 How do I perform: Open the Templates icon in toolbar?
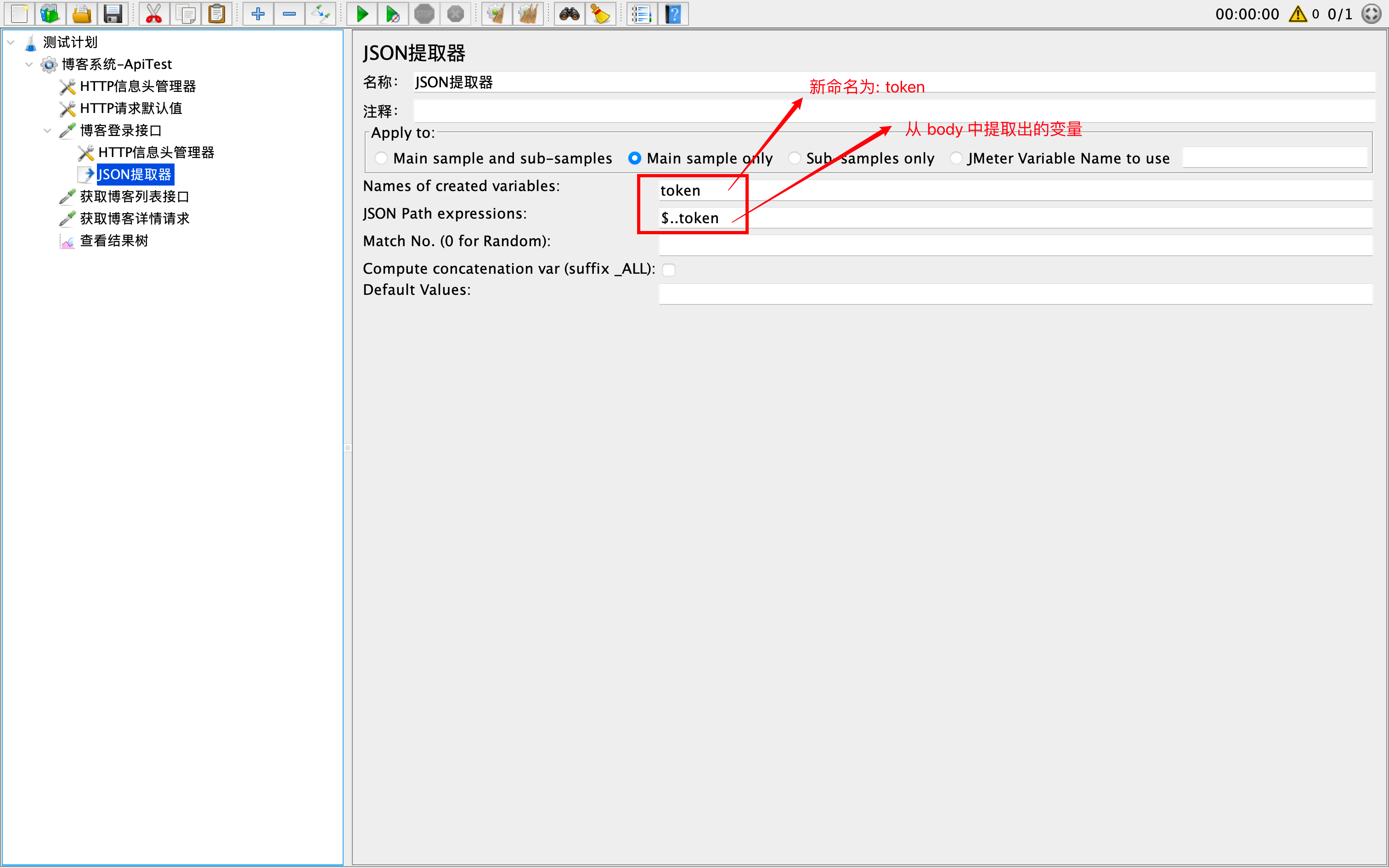[x=51, y=14]
